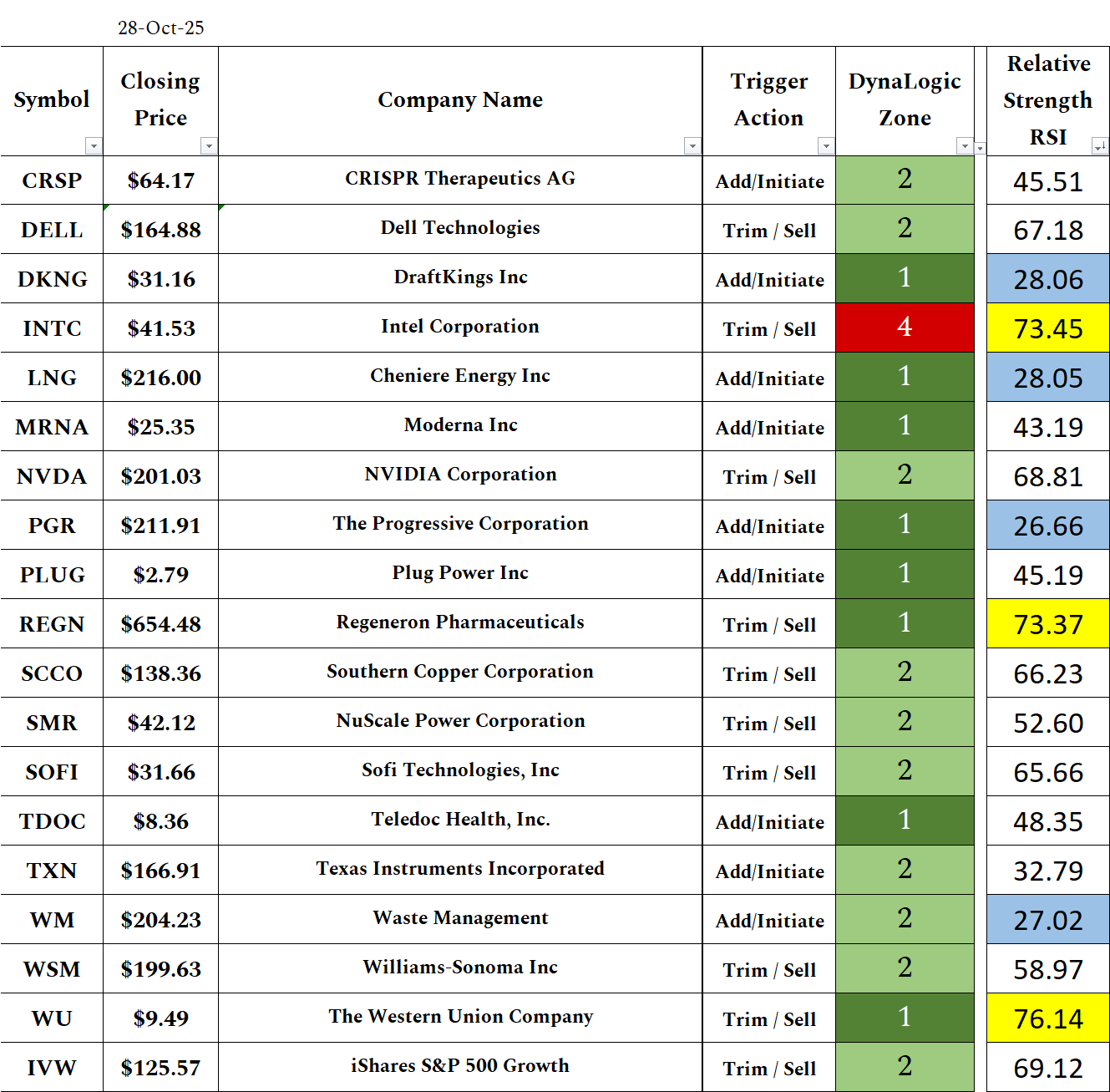Select The Western Union Company cell

[x=460, y=1018]
